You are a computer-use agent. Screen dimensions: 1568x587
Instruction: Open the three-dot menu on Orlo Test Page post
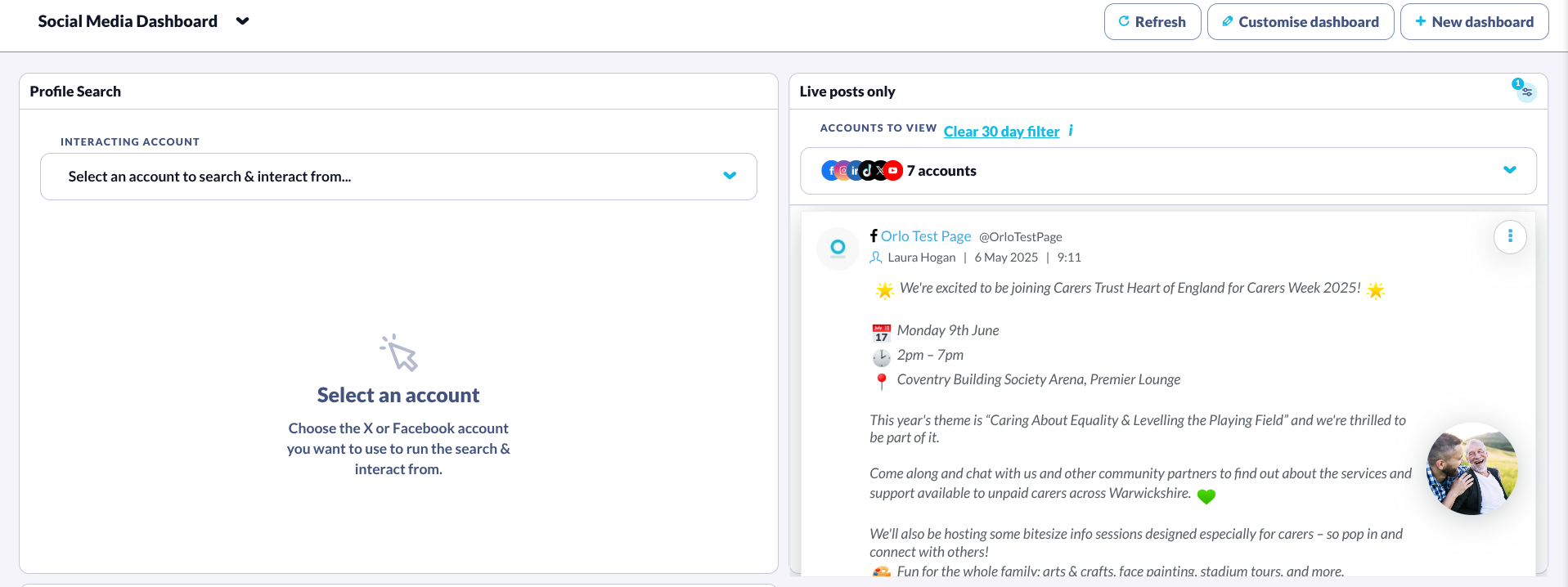tap(1510, 237)
